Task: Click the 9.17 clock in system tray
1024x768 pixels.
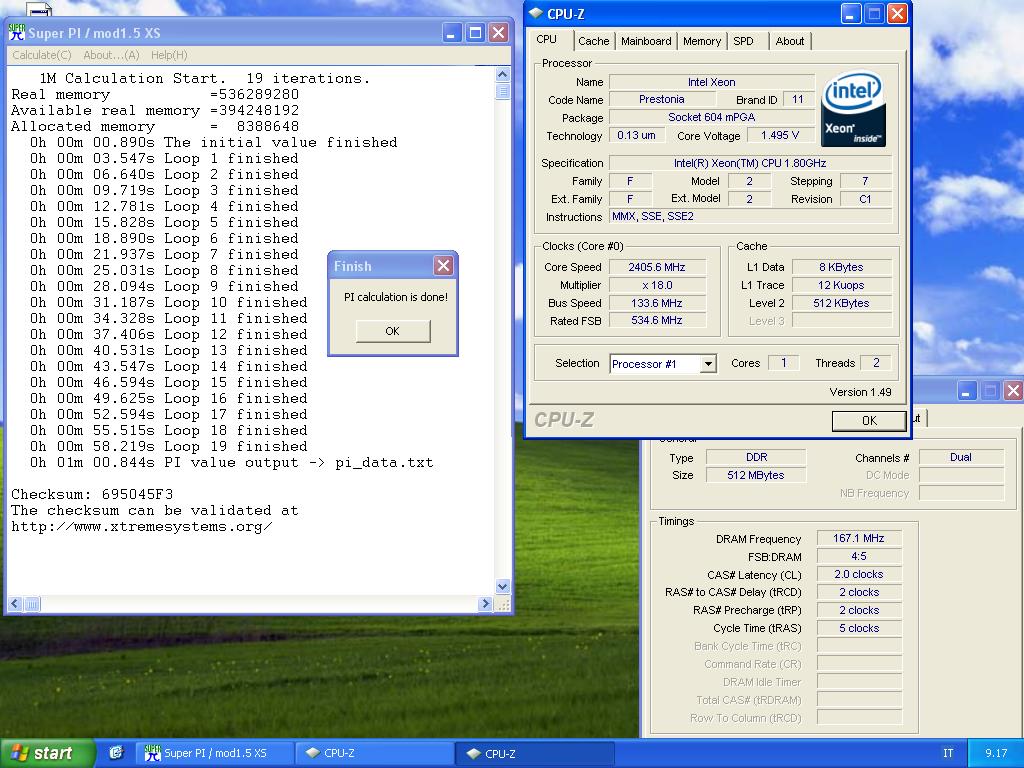Action: 996,753
